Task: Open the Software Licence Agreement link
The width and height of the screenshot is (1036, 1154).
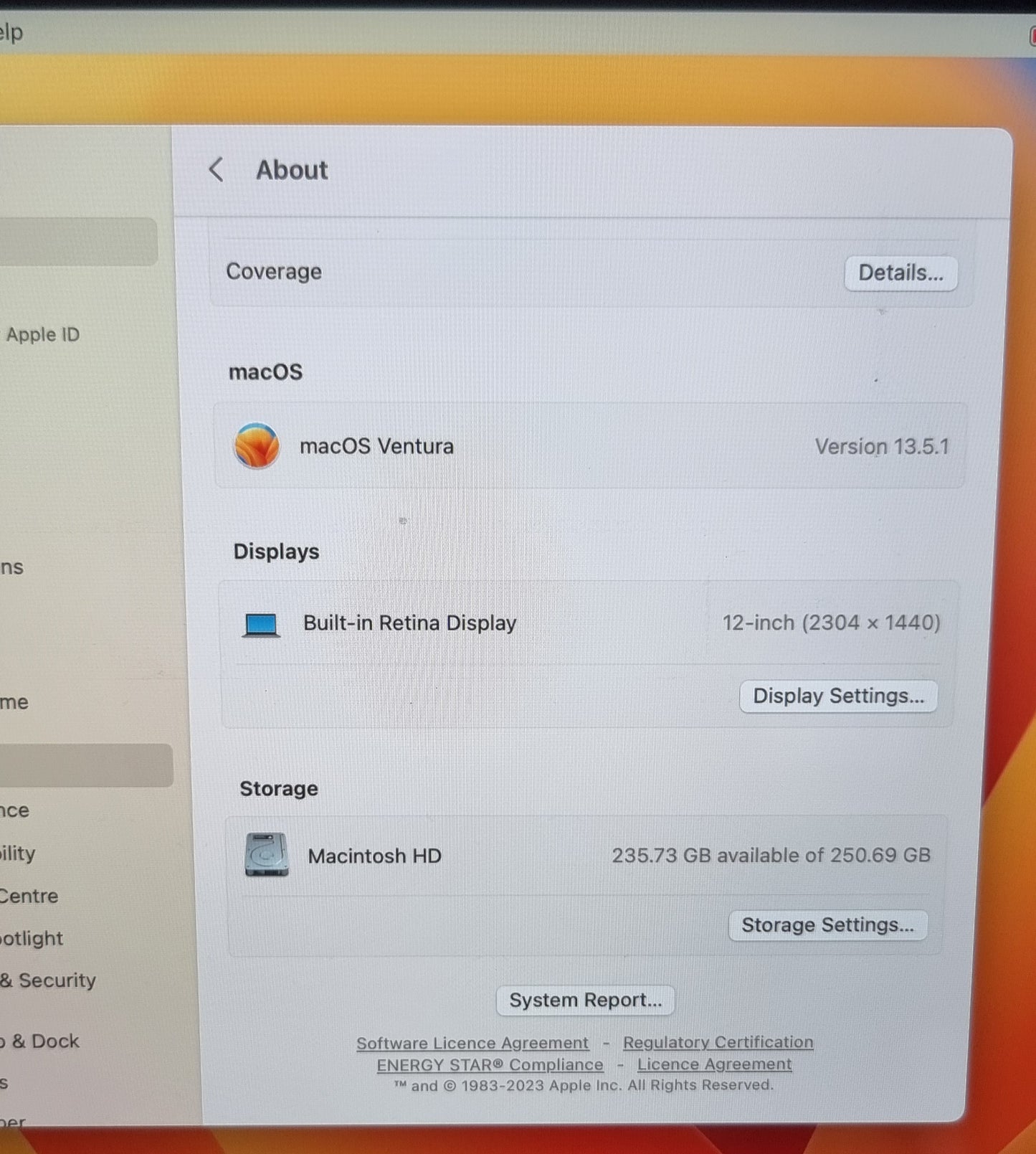Action: pos(472,1043)
